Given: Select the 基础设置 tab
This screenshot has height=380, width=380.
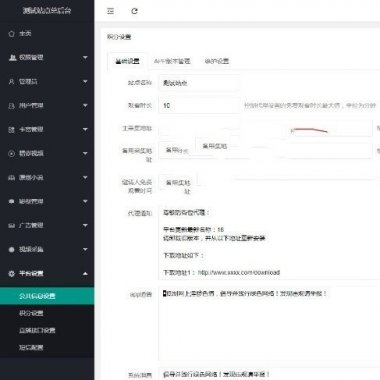Looking at the screenshot, I should [127, 61].
